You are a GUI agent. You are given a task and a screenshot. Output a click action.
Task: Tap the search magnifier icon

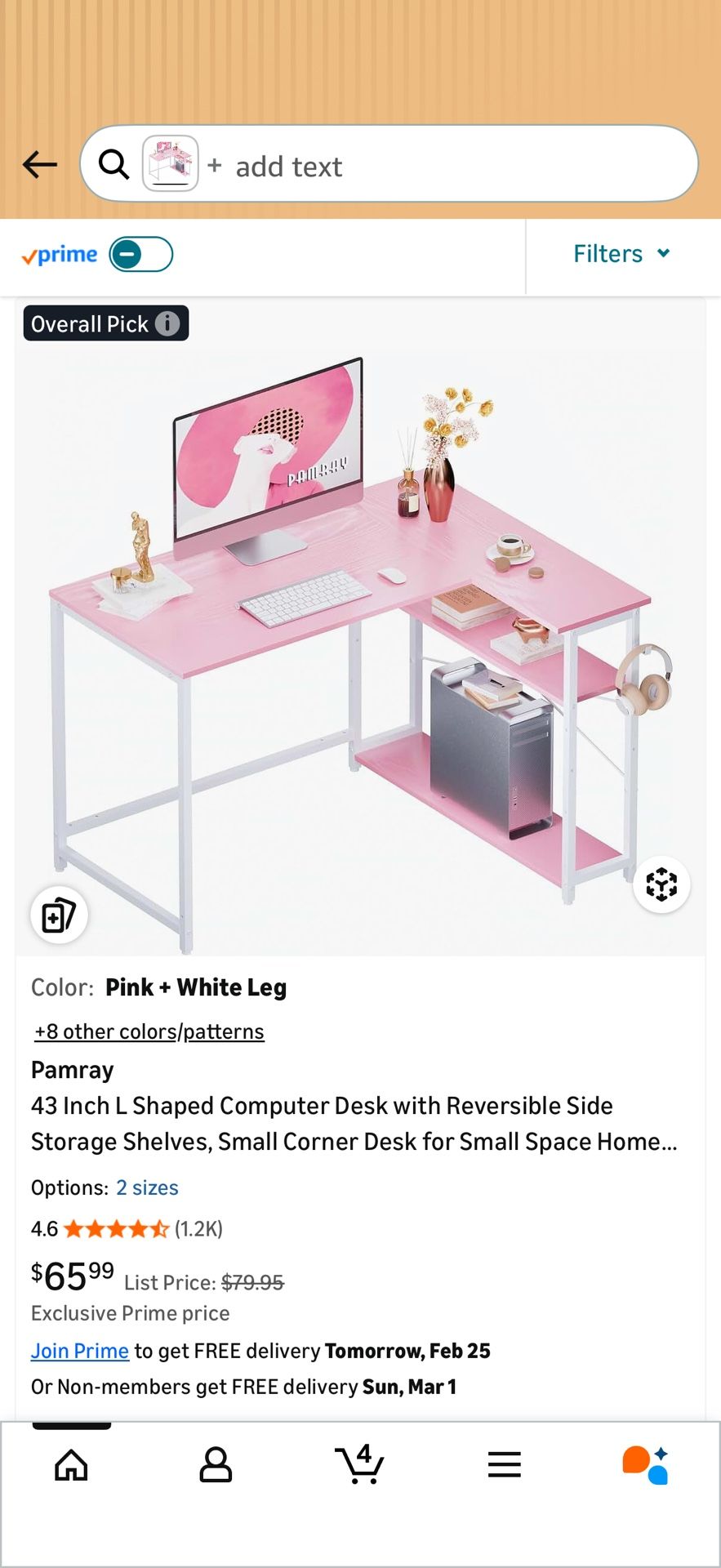113,165
